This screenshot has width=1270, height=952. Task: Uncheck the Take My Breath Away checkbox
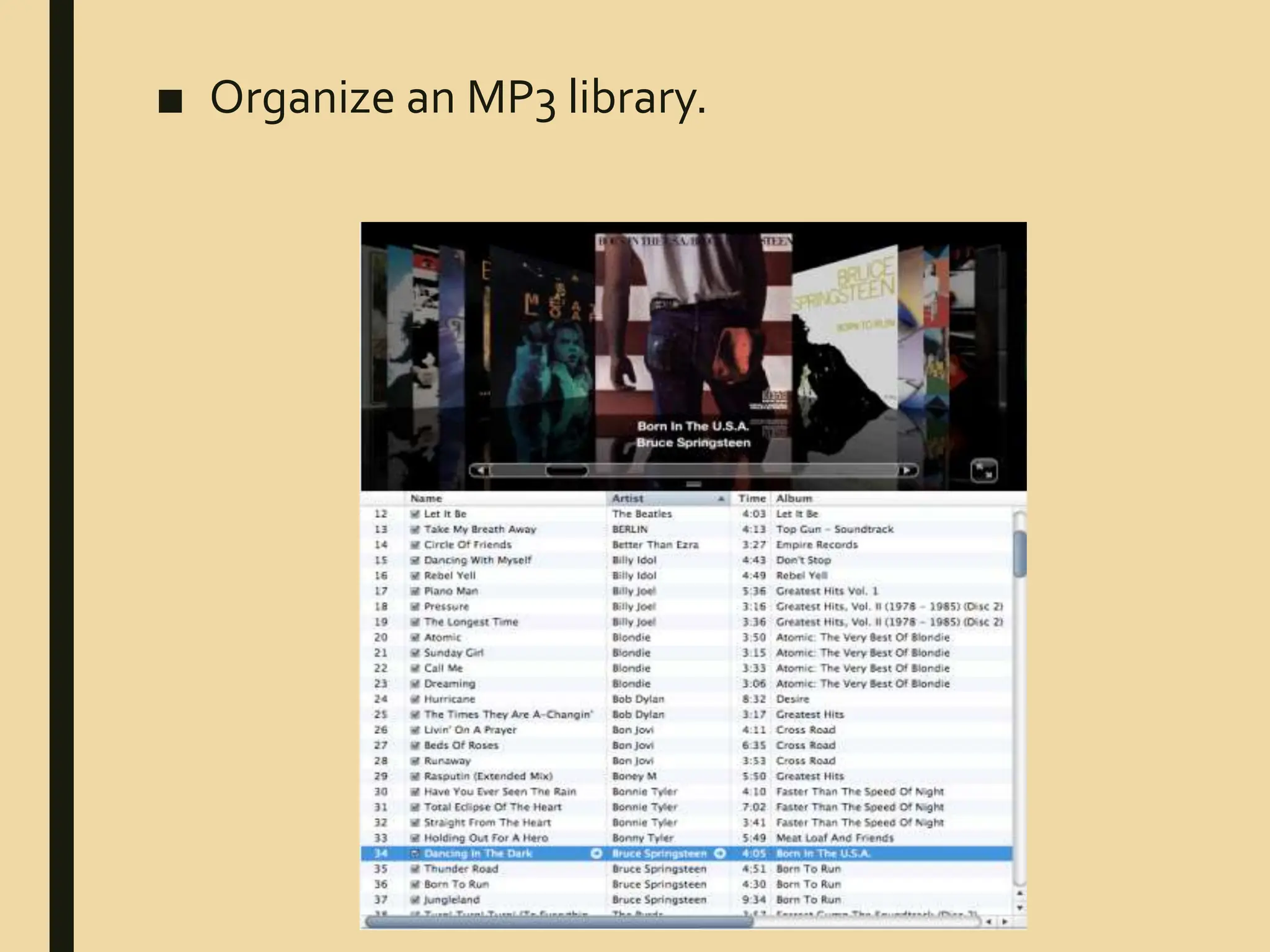click(415, 529)
